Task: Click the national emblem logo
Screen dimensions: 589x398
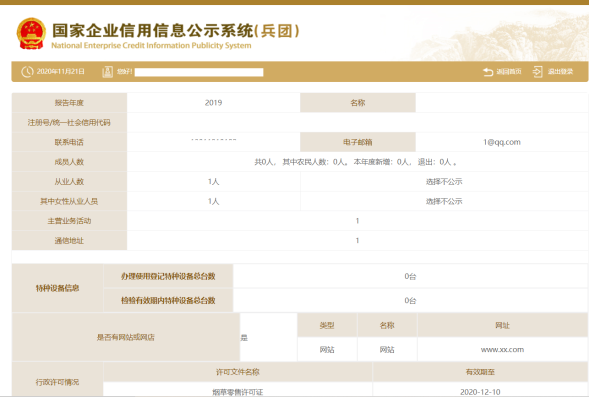Action: click(x=31, y=34)
